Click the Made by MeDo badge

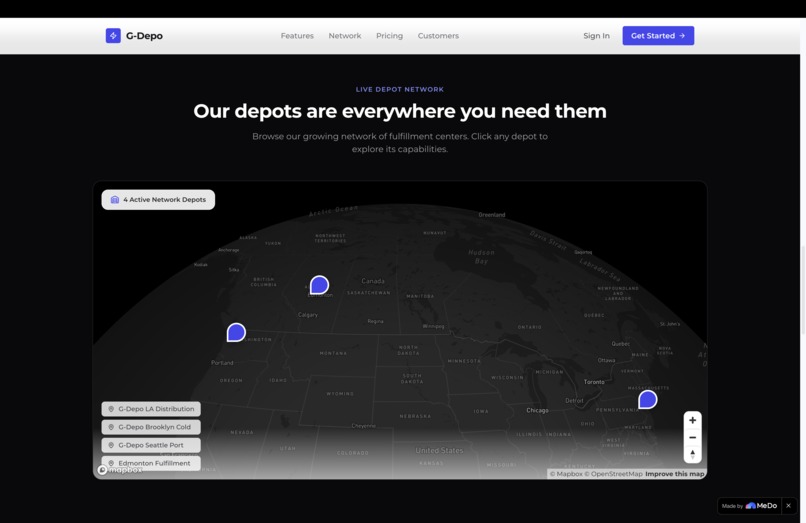point(749,506)
